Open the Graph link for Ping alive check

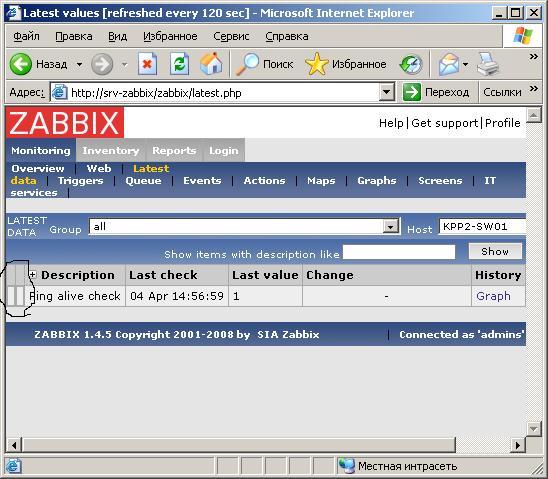[x=493, y=296]
